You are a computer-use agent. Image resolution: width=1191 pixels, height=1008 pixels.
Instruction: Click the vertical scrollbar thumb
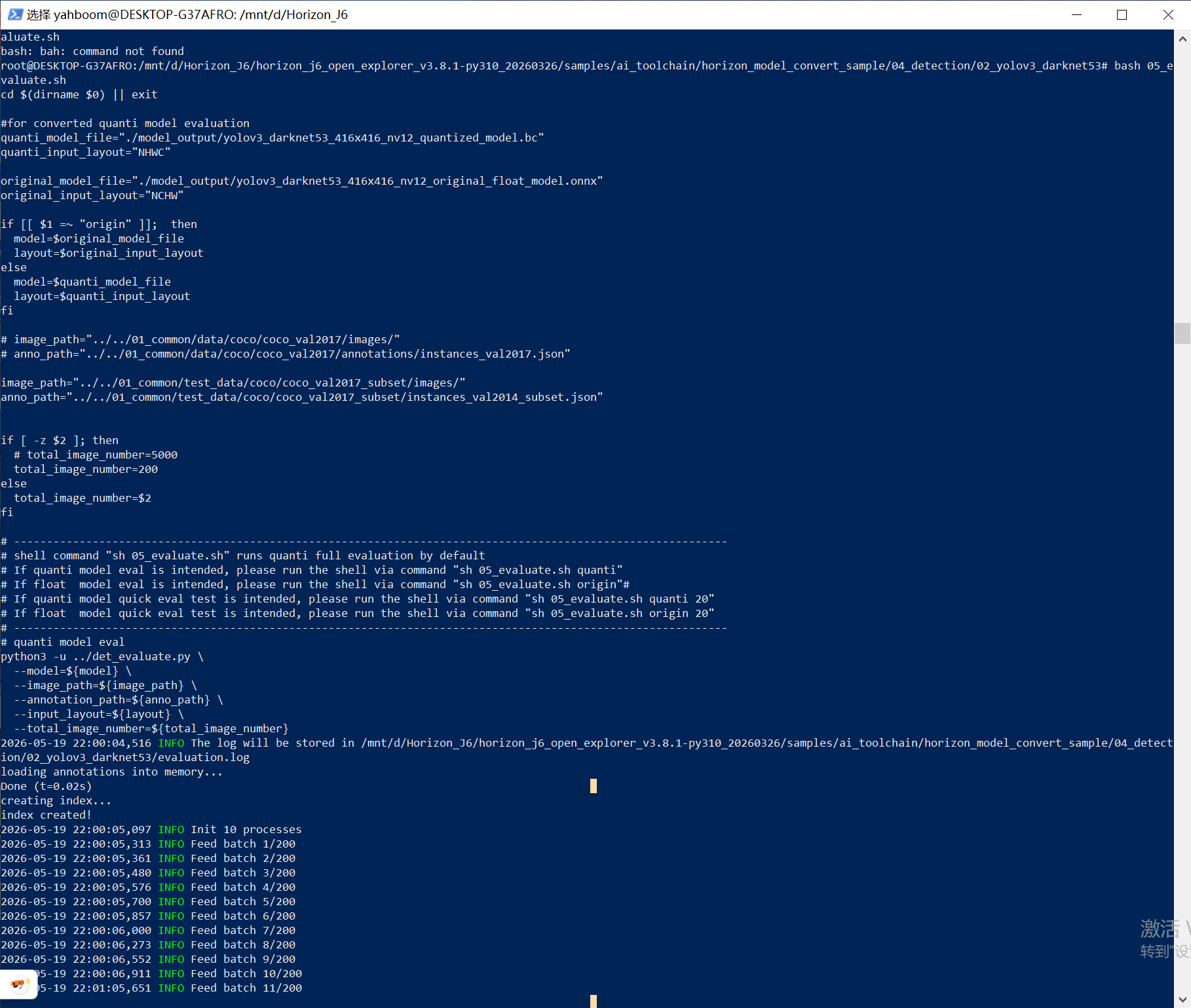1182,333
